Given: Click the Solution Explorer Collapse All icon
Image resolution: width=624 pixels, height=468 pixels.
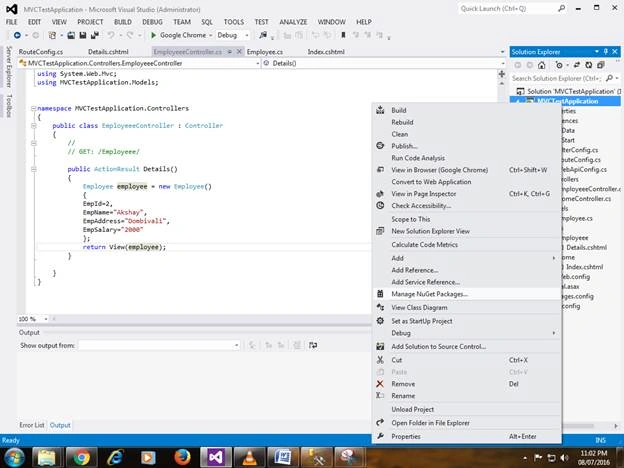Looking at the screenshot, I should pyautogui.click(x=601, y=65).
